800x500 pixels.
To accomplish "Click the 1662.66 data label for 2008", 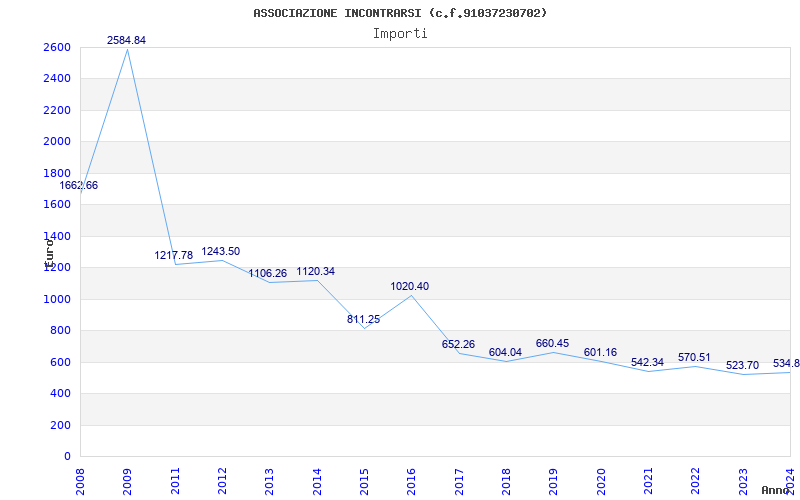I will [x=79, y=186].
